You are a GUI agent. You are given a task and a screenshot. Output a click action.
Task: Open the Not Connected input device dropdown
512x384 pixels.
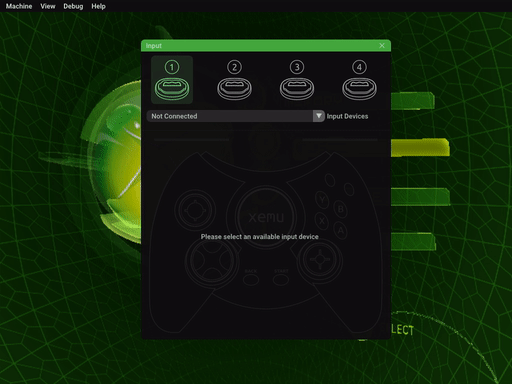[x=235, y=116]
